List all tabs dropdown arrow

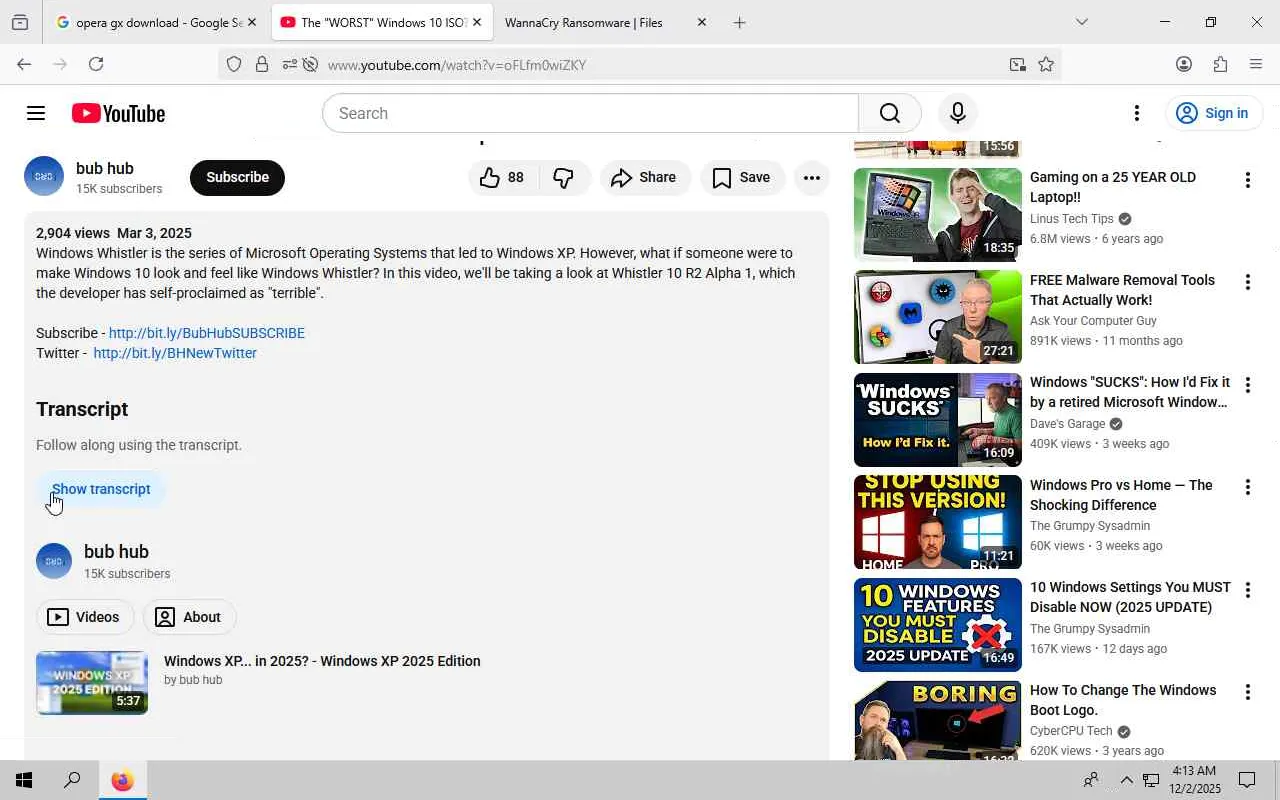click(x=1081, y=22)
